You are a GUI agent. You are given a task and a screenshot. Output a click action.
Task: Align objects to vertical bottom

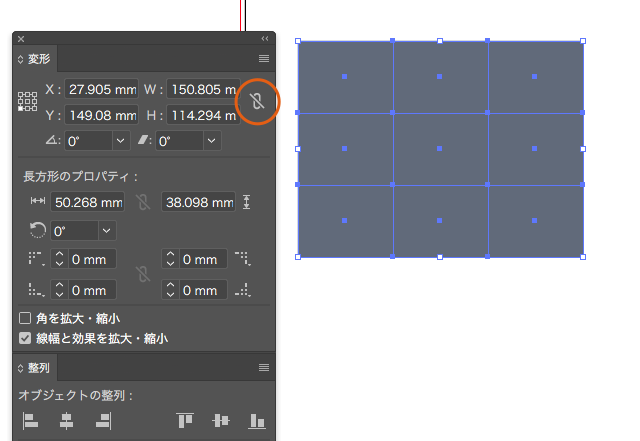[x=257, y=421]
